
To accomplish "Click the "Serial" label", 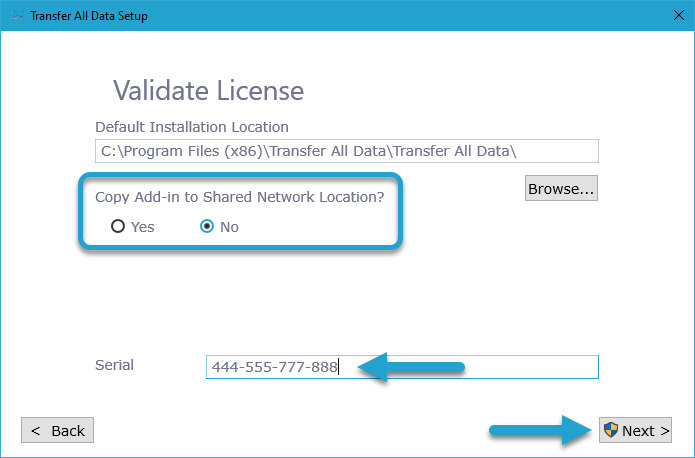I will point(114,365).
